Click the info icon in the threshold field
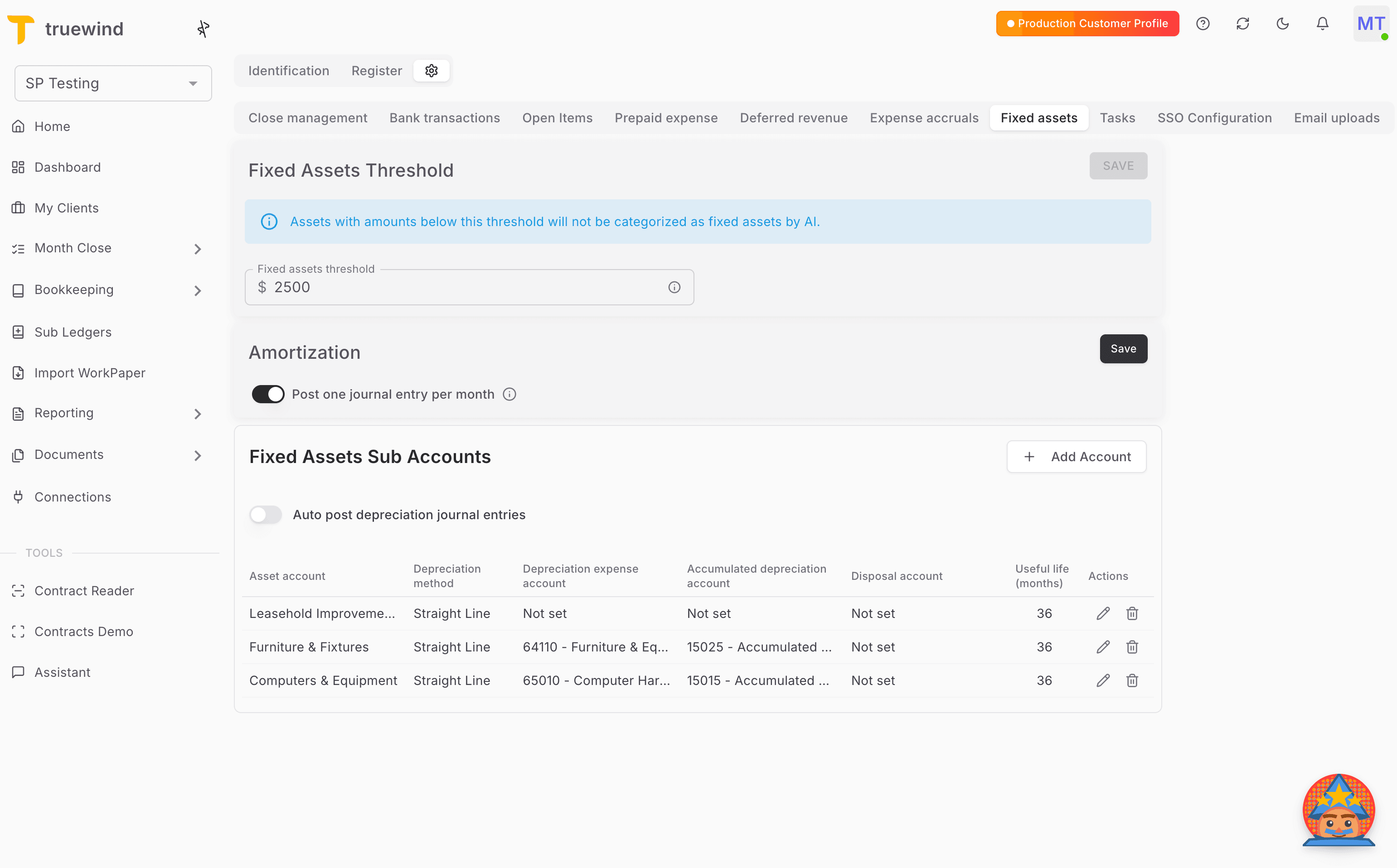The height and width of the screenshot is (868, 1397). pos(674,287)
